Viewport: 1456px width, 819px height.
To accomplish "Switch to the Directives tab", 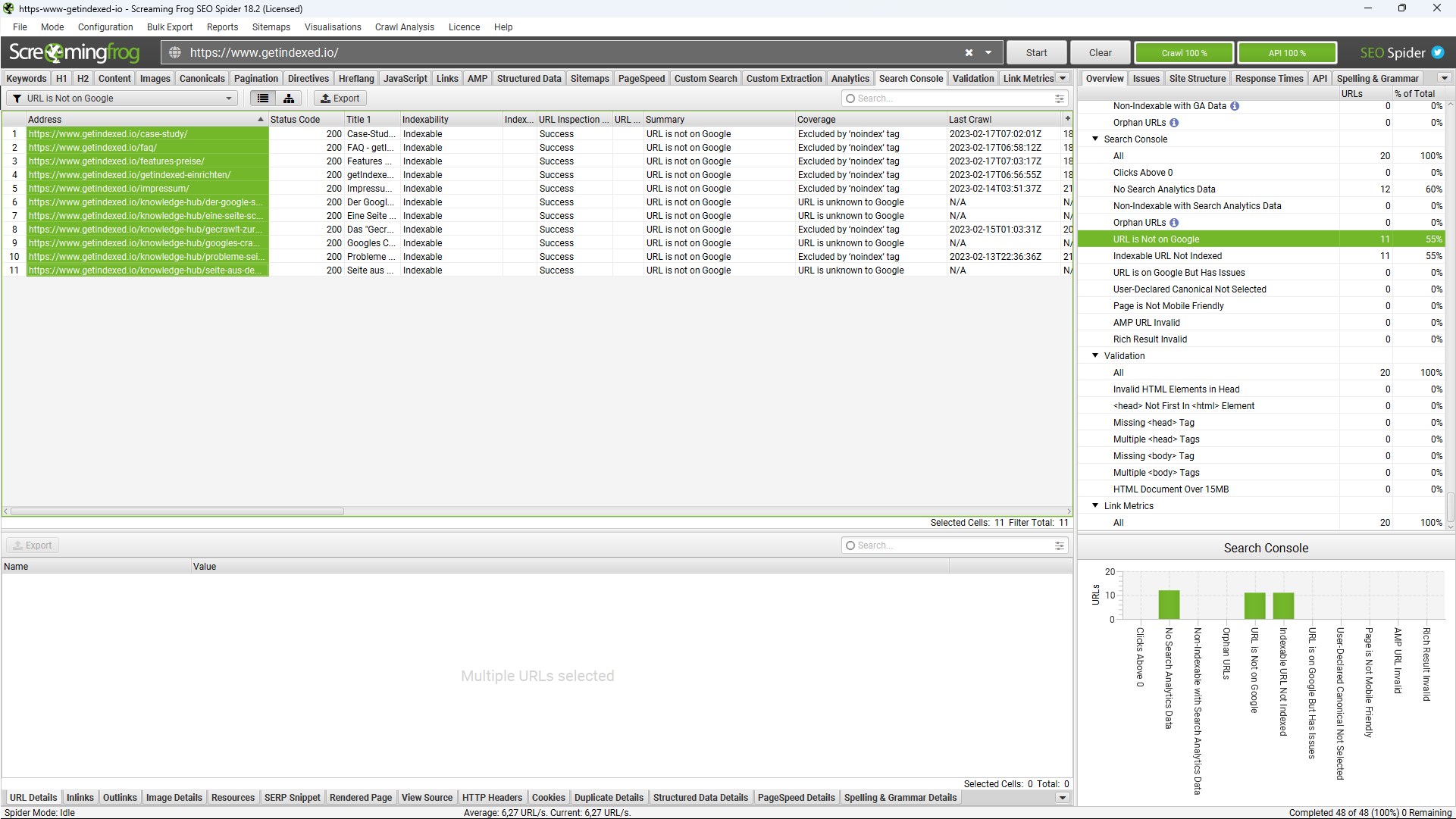I will pos(308,78).
